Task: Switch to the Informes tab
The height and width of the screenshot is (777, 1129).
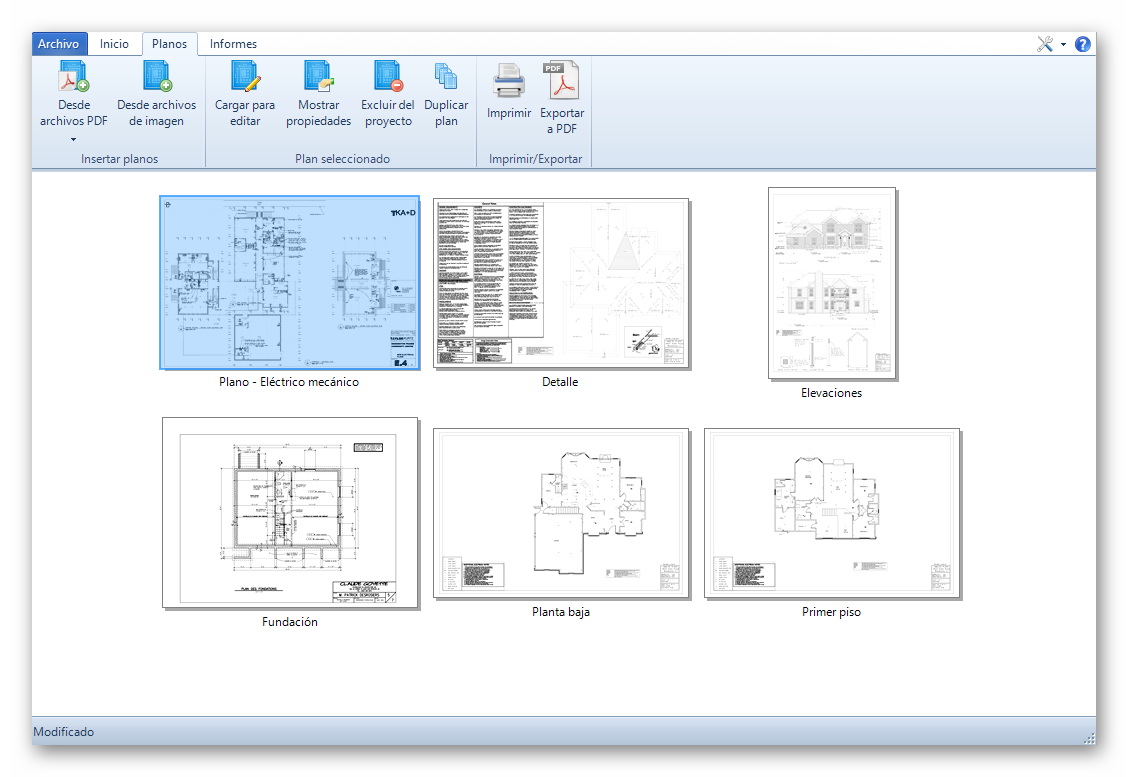Action: point(233,44)
